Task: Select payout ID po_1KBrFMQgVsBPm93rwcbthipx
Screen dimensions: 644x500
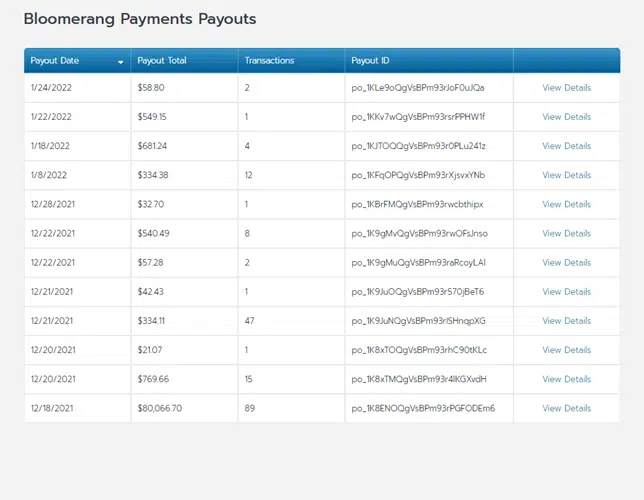Action: [417, 205]
